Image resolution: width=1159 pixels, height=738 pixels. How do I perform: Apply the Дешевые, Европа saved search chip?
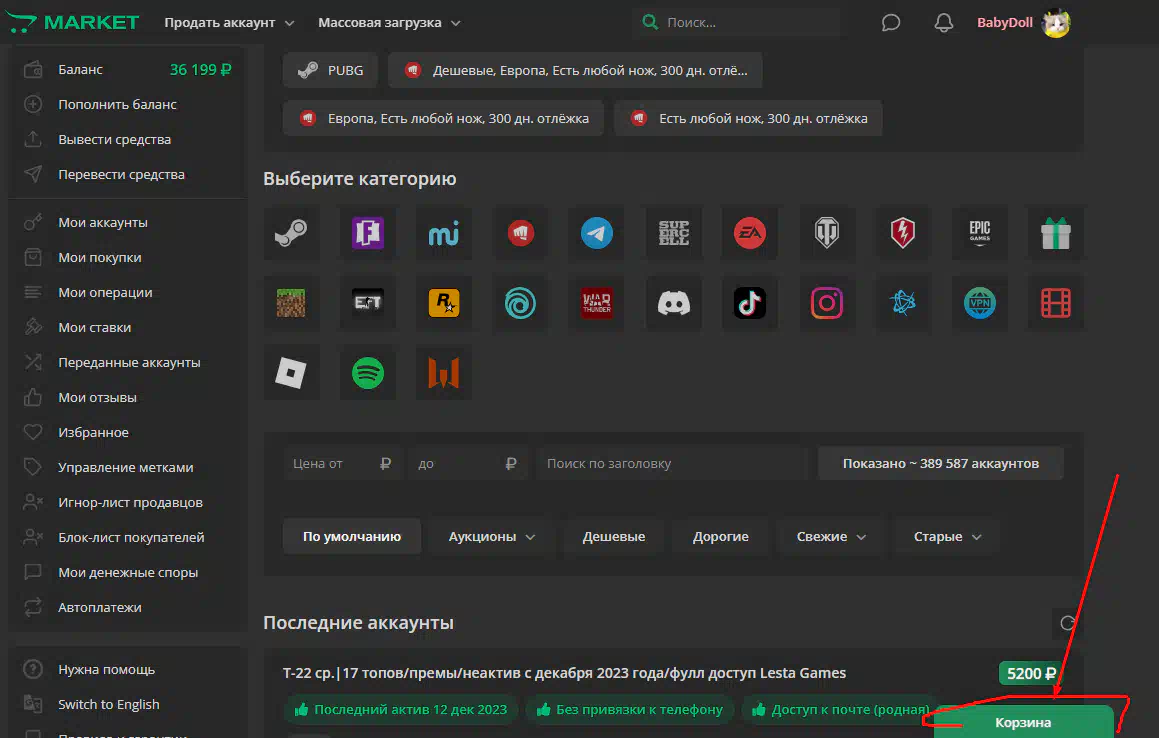coord(575,70)
